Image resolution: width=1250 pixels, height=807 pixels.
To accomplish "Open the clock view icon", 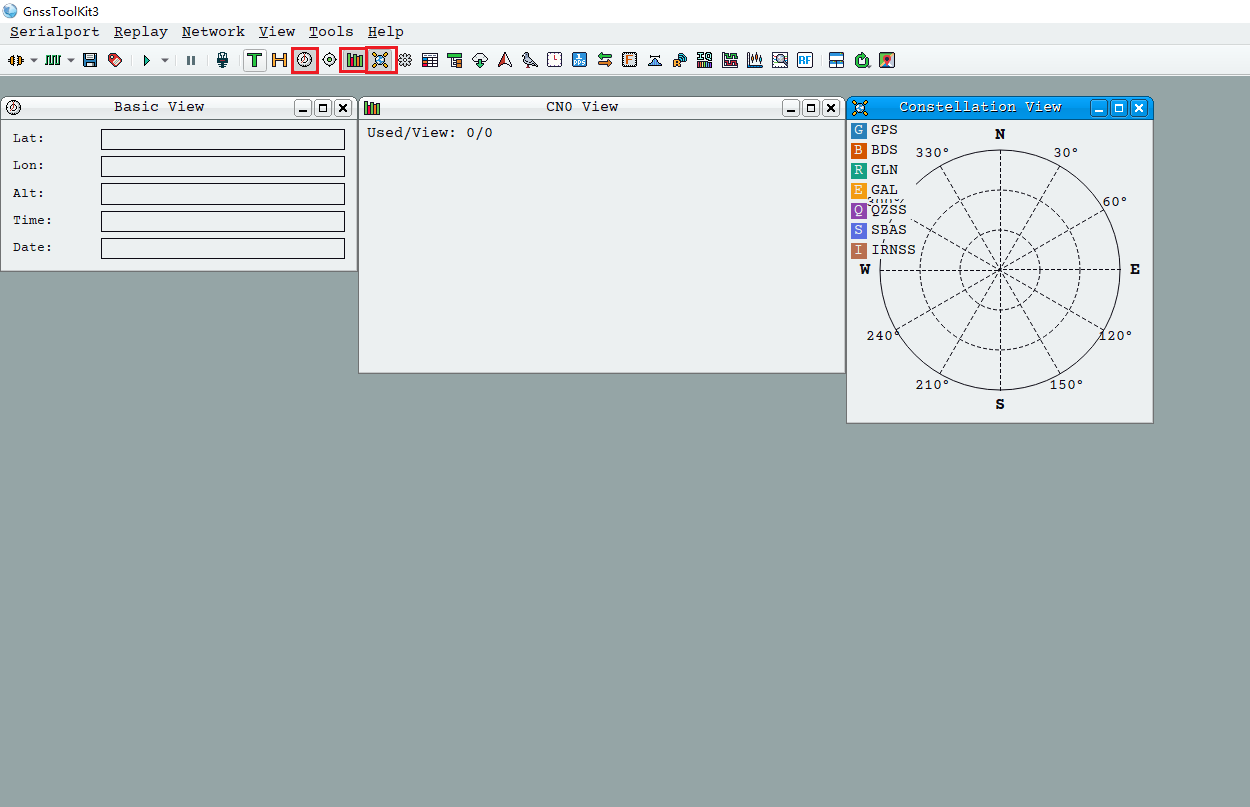I will point(555,61).
